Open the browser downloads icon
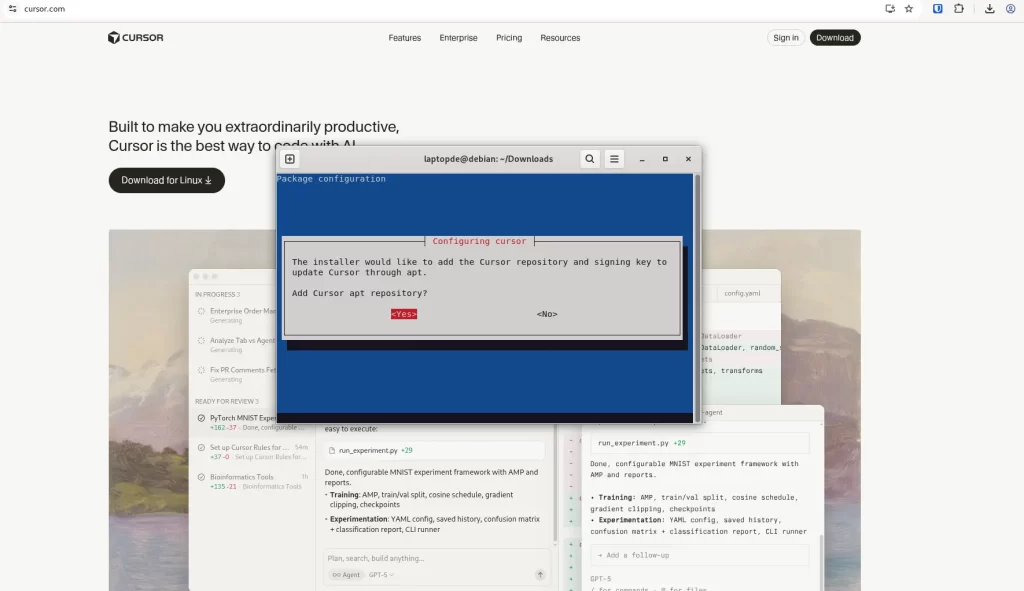Viewport: 1024px width, 591px height. pyautogui.click(x=989, y=9)
